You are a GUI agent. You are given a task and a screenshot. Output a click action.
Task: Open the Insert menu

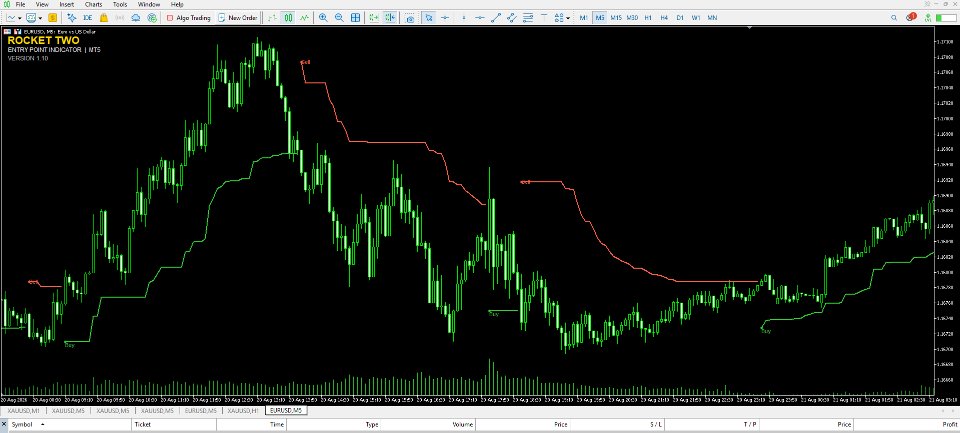[x=67, y=4]
